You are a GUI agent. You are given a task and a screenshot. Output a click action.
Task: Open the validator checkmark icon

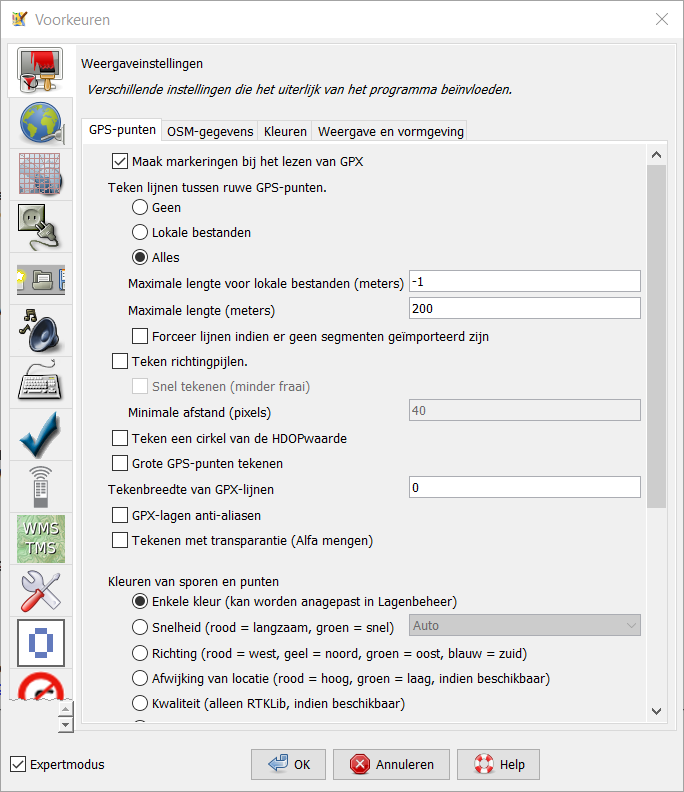pos(40,435)
